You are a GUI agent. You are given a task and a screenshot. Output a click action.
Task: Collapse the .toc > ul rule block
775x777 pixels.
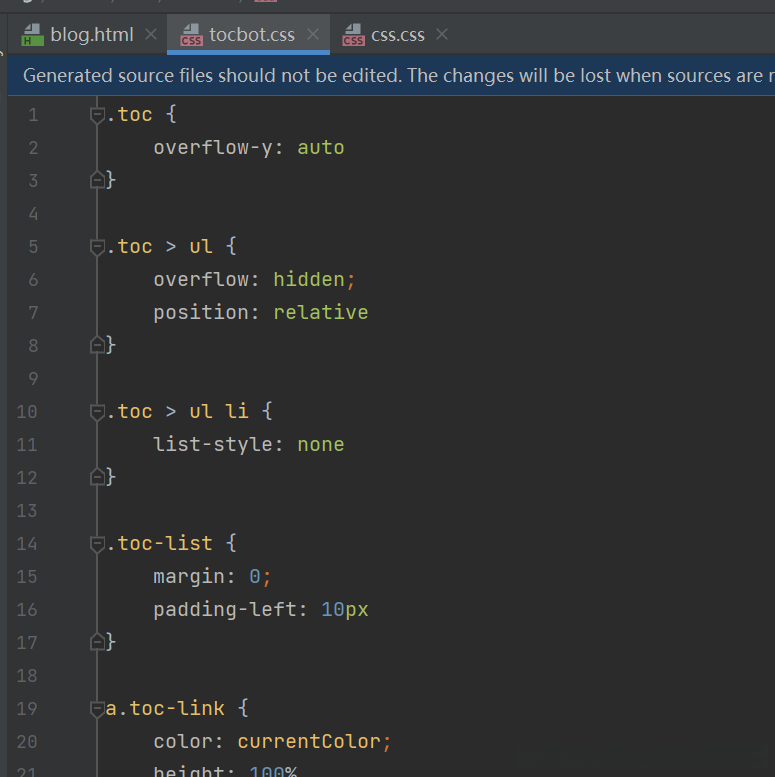(x=97, y=247)
